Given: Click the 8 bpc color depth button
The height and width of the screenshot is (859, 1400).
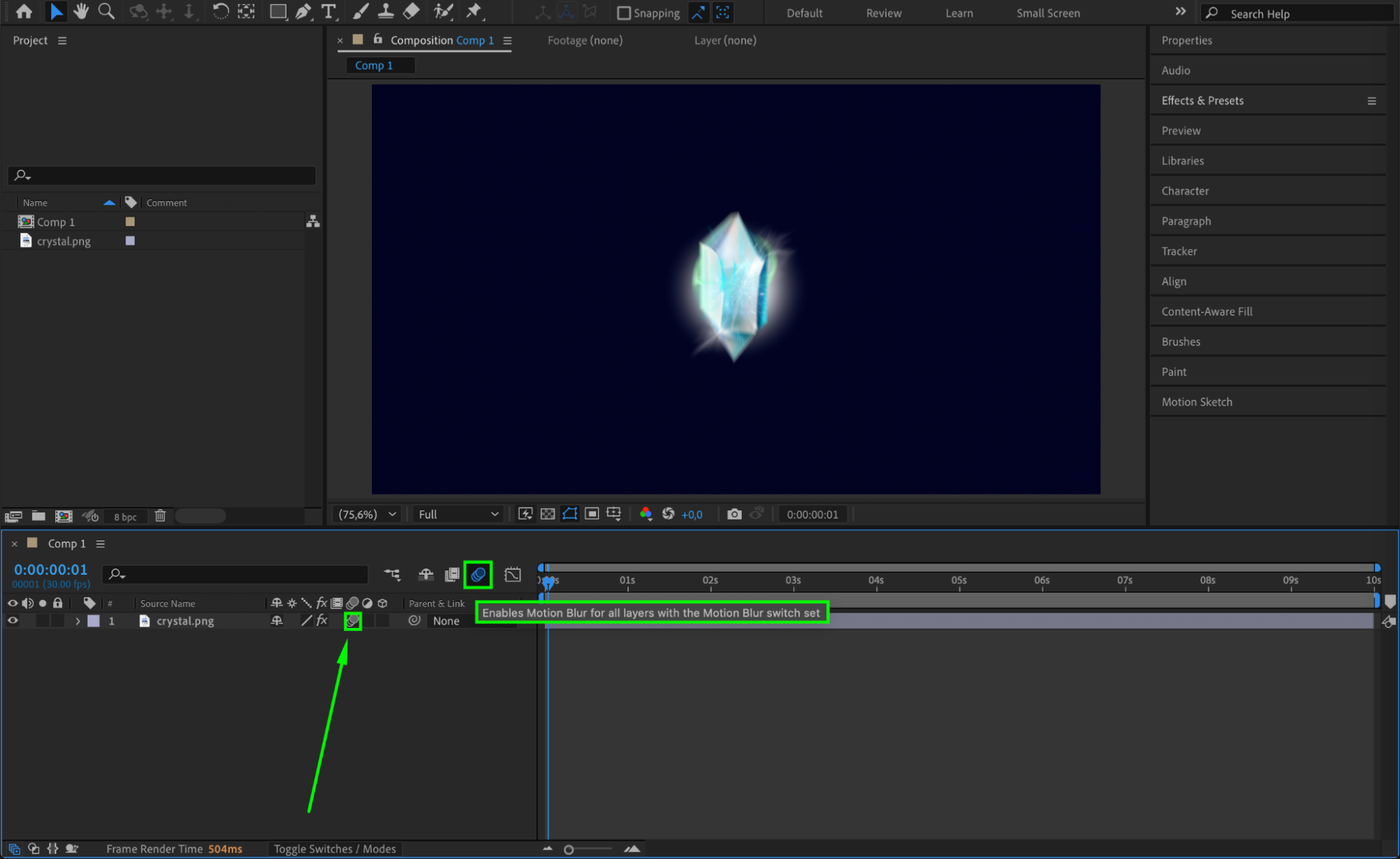Looking at the screenshot, I should [125, 517].
